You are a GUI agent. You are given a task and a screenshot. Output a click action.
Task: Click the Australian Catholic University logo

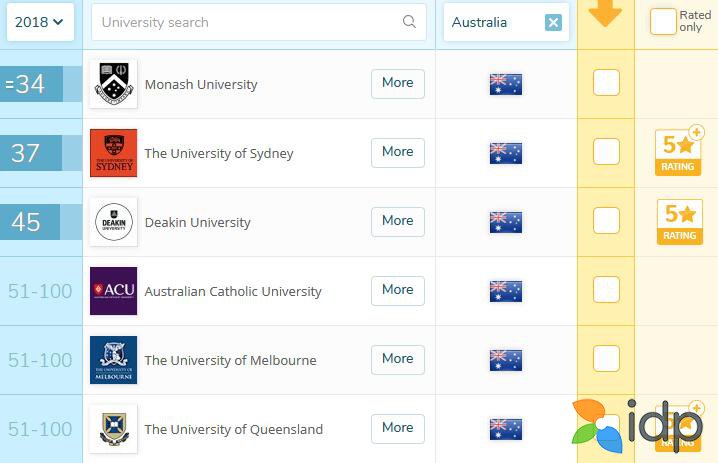[x=113, y=291]
